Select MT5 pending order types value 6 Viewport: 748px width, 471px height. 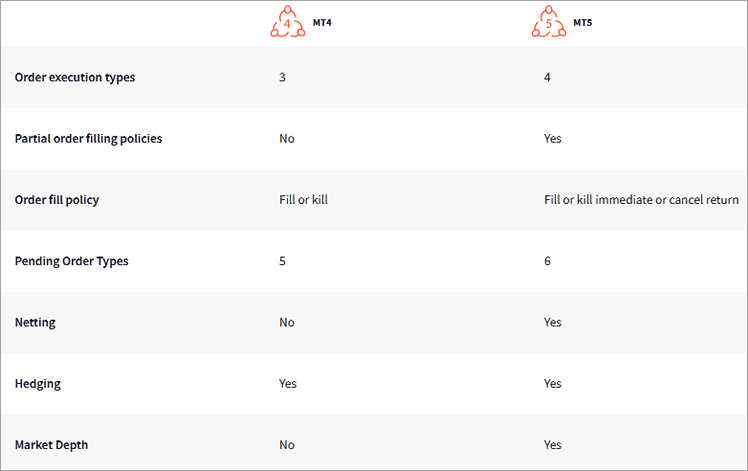[547, 261]
